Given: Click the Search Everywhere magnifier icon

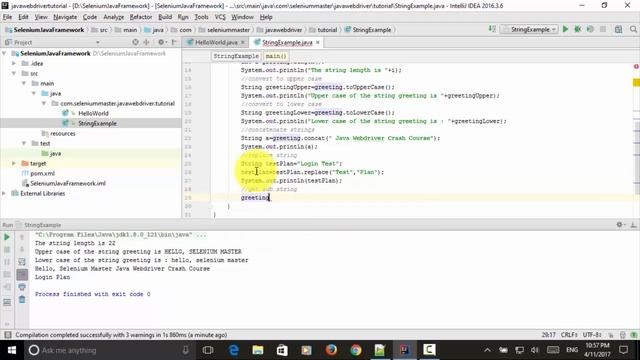Looking at the screenshot, I should (633, 29).
